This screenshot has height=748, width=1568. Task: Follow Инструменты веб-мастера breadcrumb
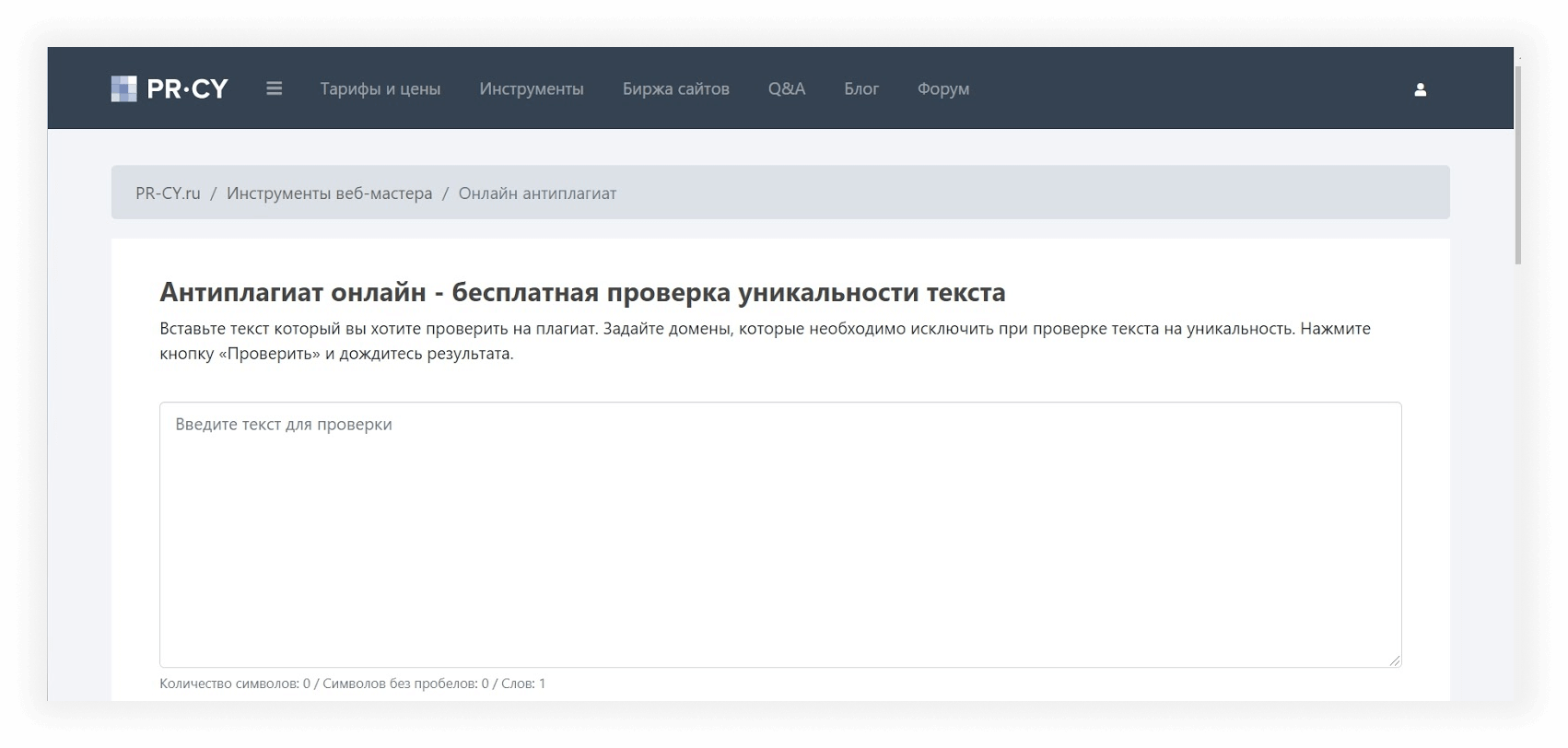[329, 193]
